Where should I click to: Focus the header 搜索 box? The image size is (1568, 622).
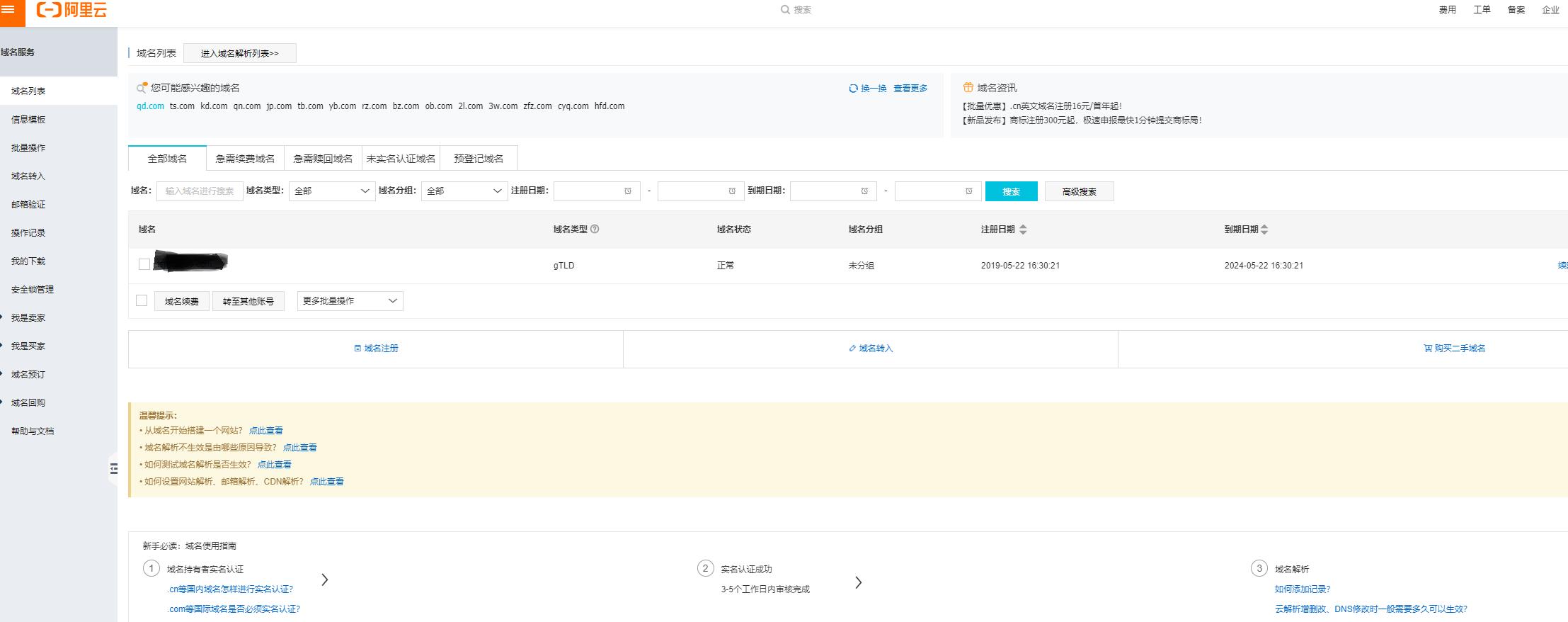pos(803,10)
